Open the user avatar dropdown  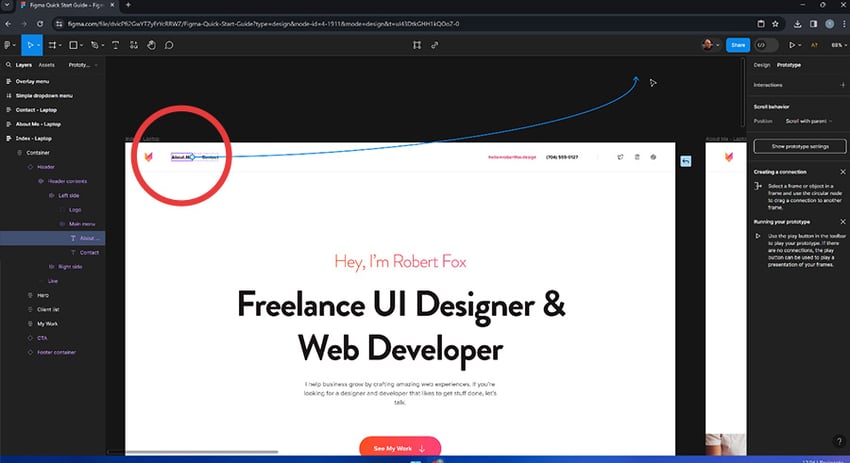[x=710, y=45]
